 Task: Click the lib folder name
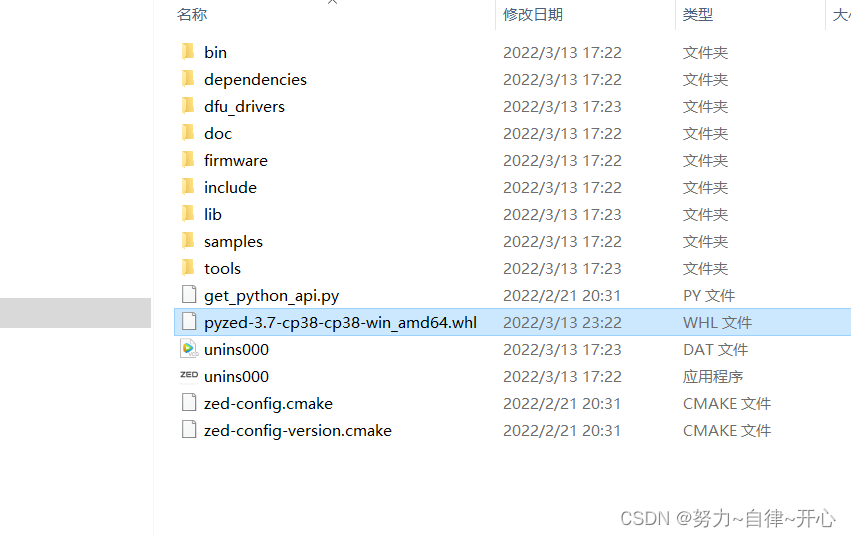(x=213, y=214)
